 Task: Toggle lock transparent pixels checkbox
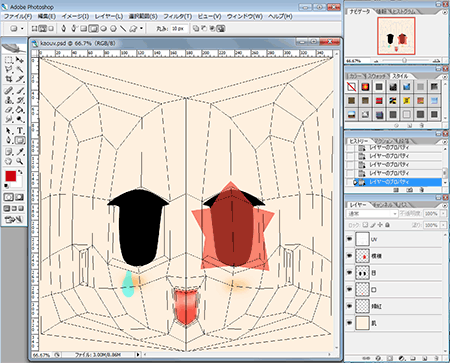[x=366, y=225]
